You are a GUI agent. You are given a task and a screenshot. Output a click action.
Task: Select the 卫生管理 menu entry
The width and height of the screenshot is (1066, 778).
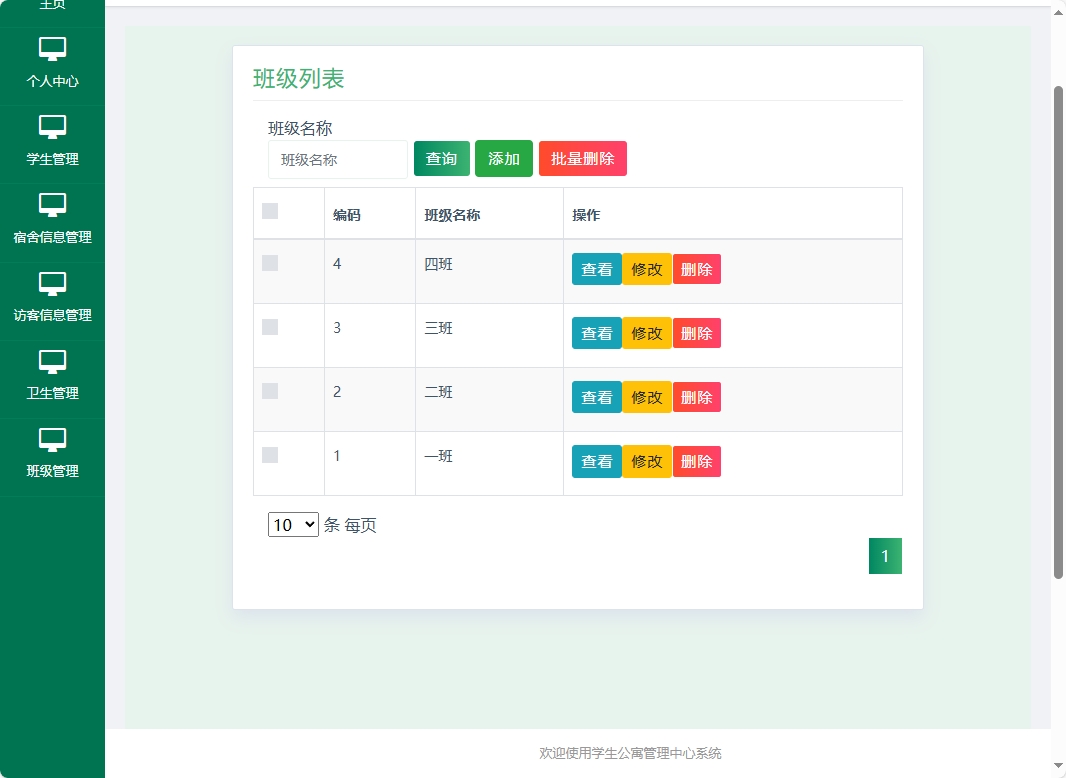(x=52, y=393)
